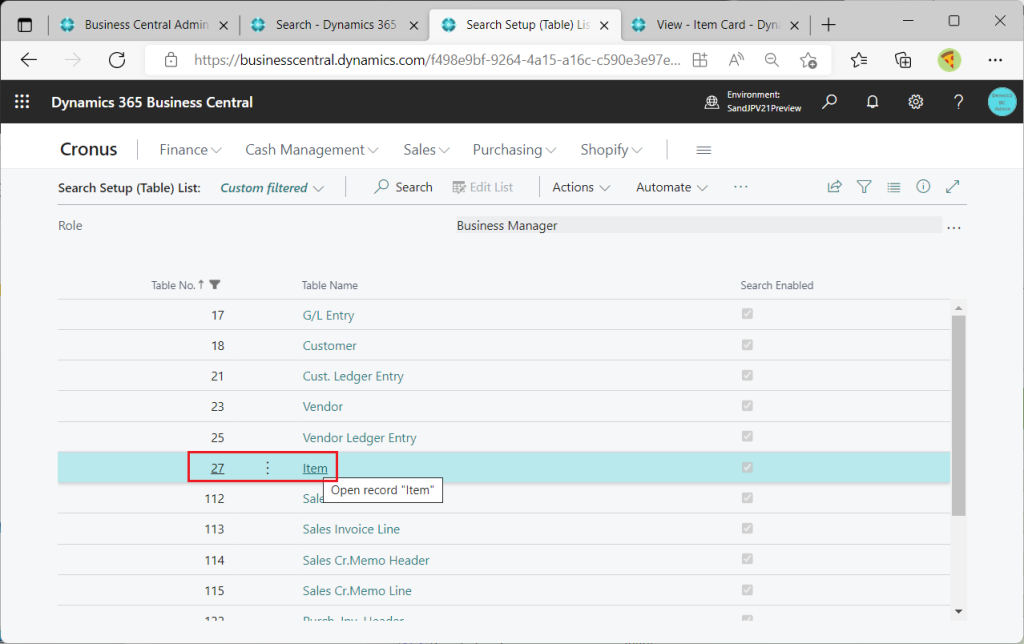Screen dimensions: 1024x644
Task: Open the settings gear icon
Action: (x=916, y=102)
